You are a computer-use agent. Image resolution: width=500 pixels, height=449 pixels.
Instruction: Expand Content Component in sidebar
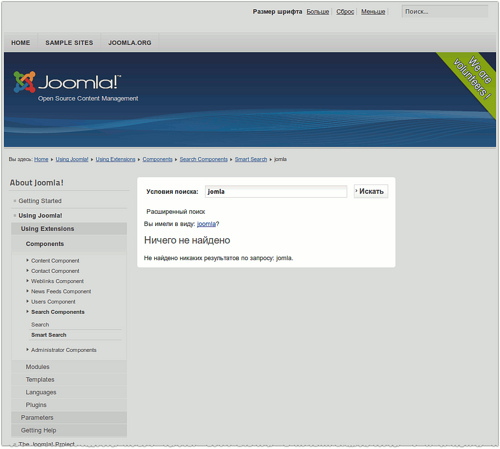(55, 261)
